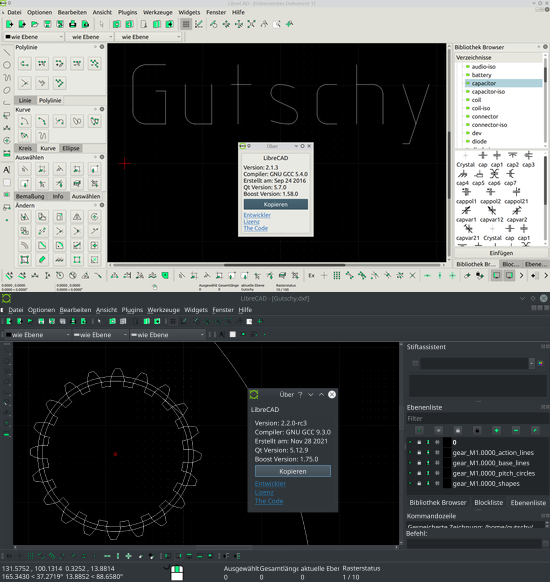Toggle snap on grid icon in the light window bottom toolbar
550x582 pixels.
pyautogui.click(x=337, y=275)
